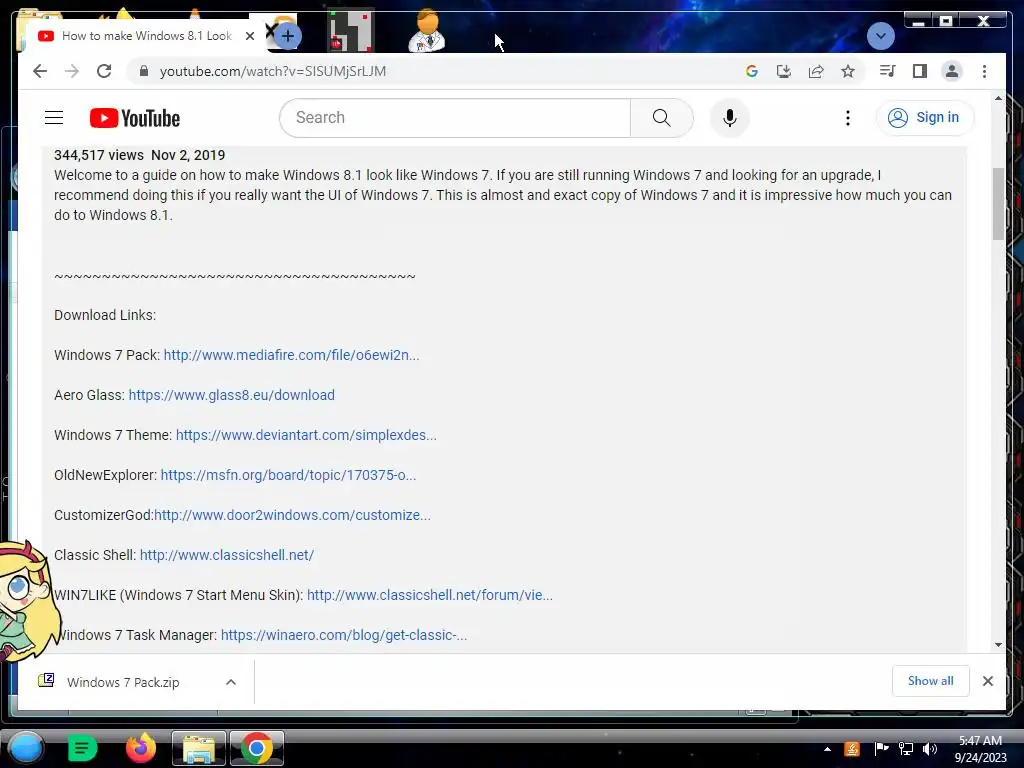Screen dimensions: 1024x768
Task: Search with your voice microphone button
Action: [729, 118]
